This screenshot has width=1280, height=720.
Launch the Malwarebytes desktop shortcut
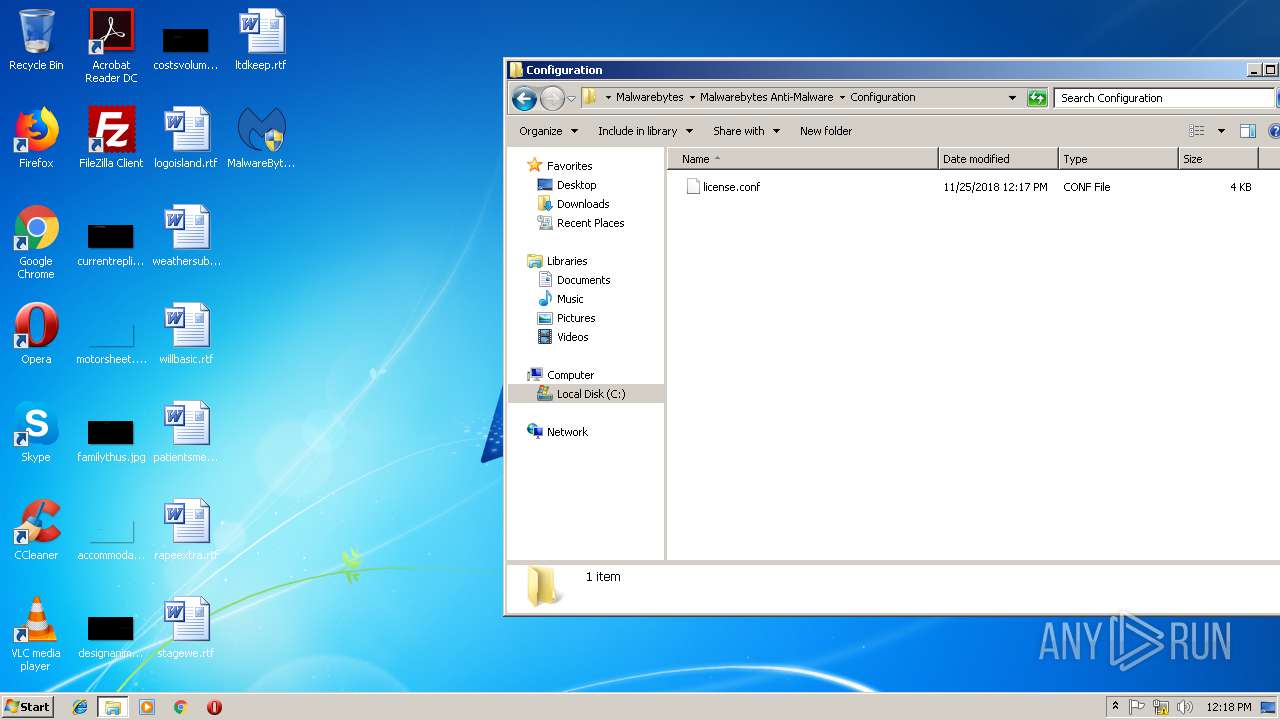(x=261, y=139)
